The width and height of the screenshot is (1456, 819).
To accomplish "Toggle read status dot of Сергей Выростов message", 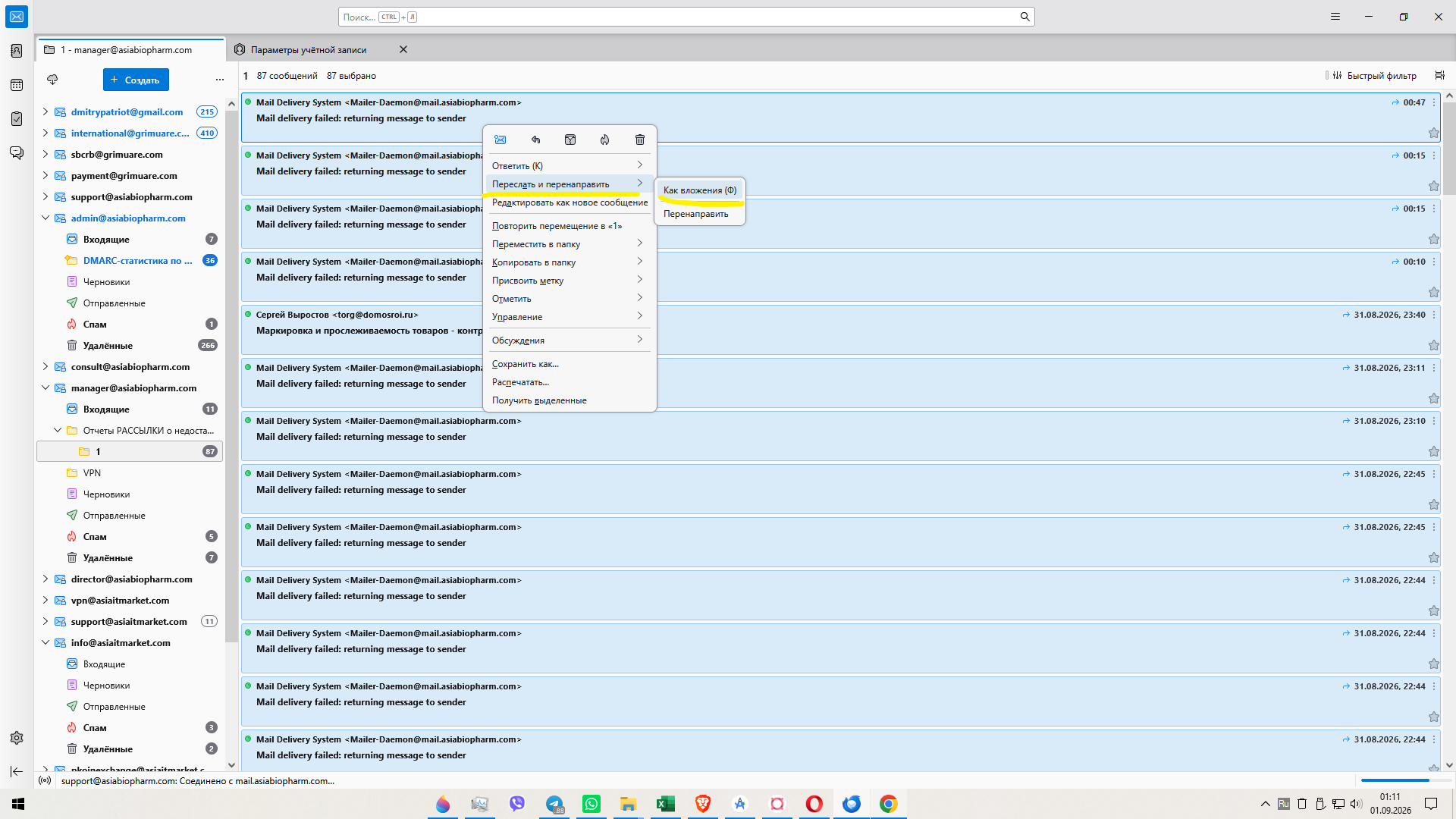I will coord(248,313).
